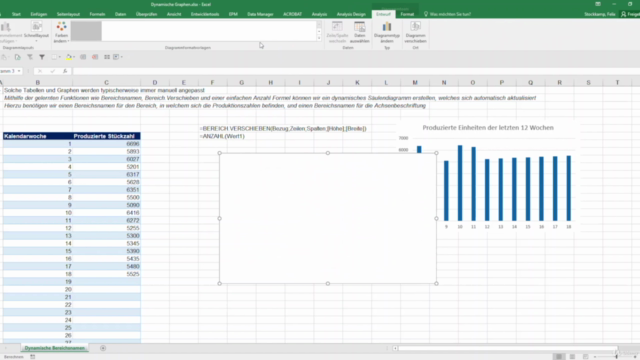Image resolution: width=640 pixels, height=360 pixels.
Task: Click user name Stockkamp, Felix
Action: coord(600,14)
